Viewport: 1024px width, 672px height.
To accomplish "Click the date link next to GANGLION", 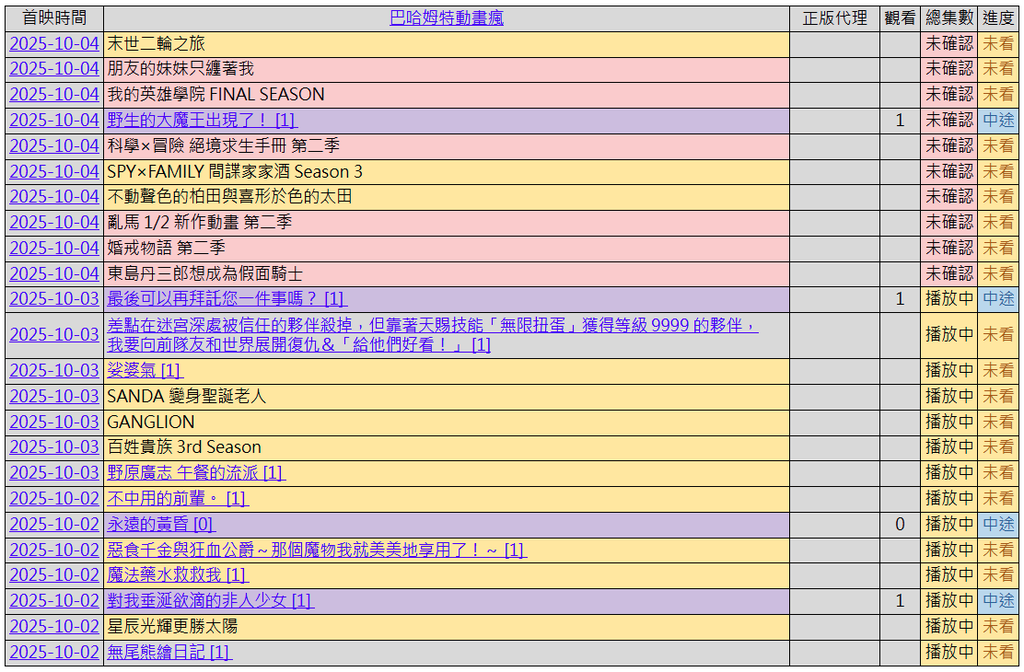I will pyautogui.click(x=54, y=422).
